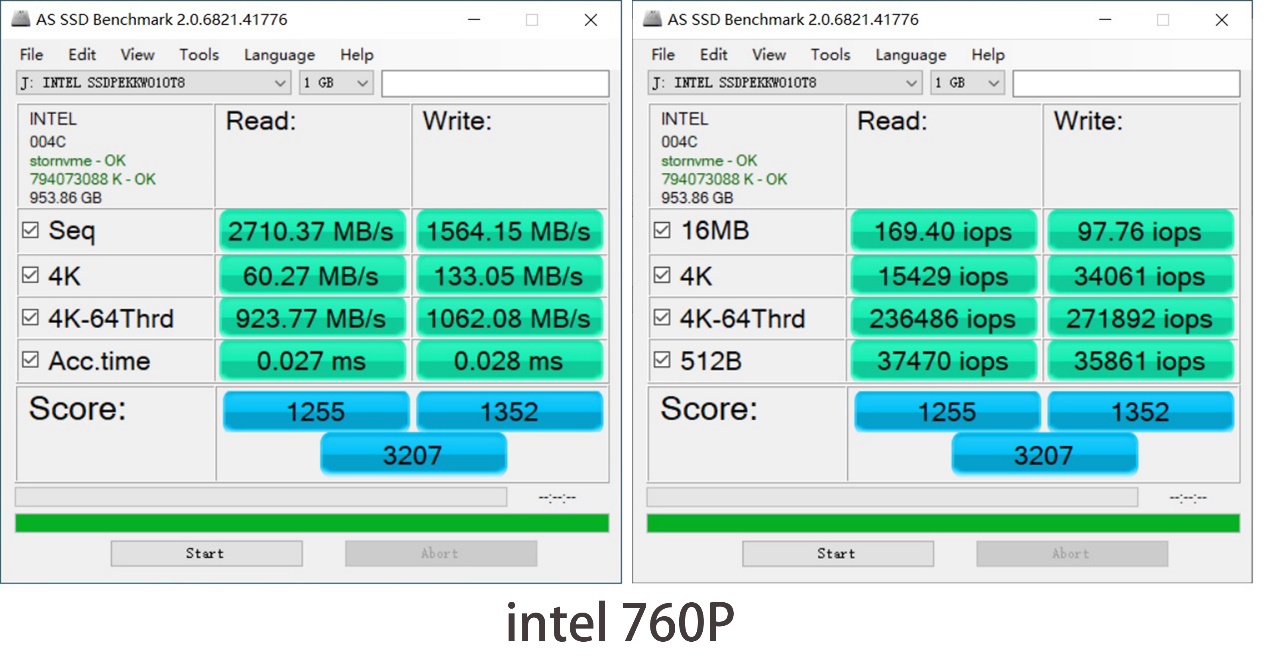The image size is (1269, 666).
Task: Open the Language menu in the iops window
Action: 910,55
